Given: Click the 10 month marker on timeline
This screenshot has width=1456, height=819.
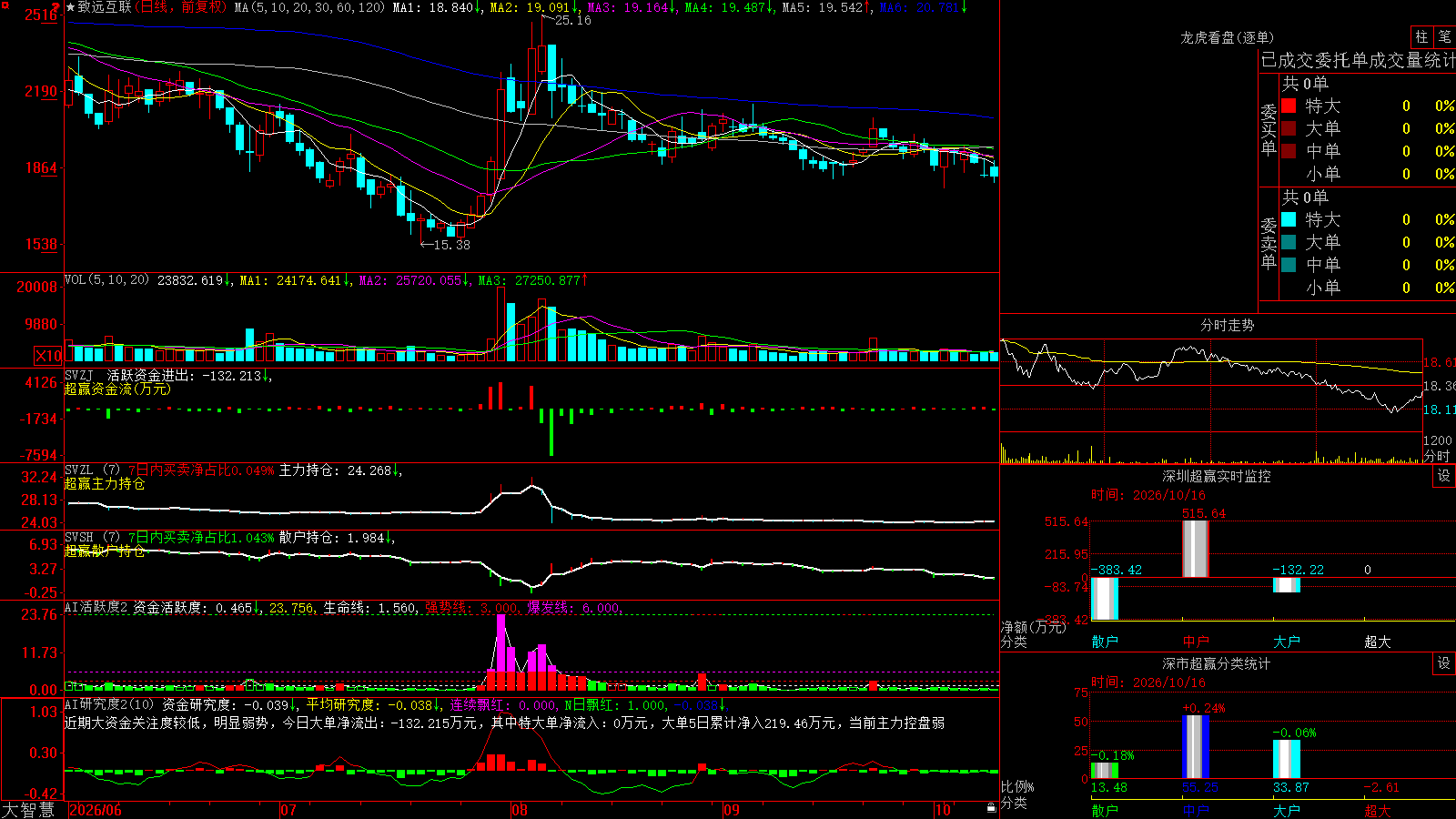Looking at the screenshot, I should coord(944,810).
